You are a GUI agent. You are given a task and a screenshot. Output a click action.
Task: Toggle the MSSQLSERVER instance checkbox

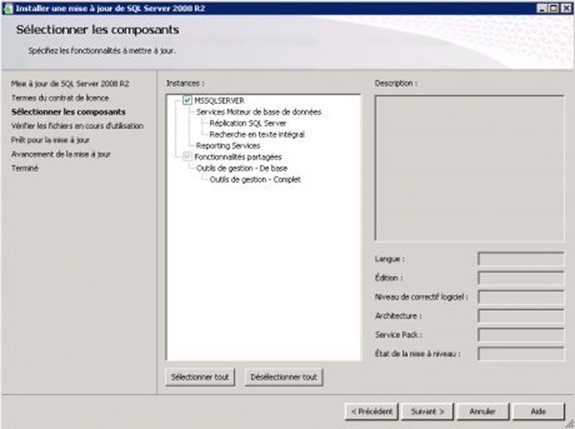tap(187, 100)
